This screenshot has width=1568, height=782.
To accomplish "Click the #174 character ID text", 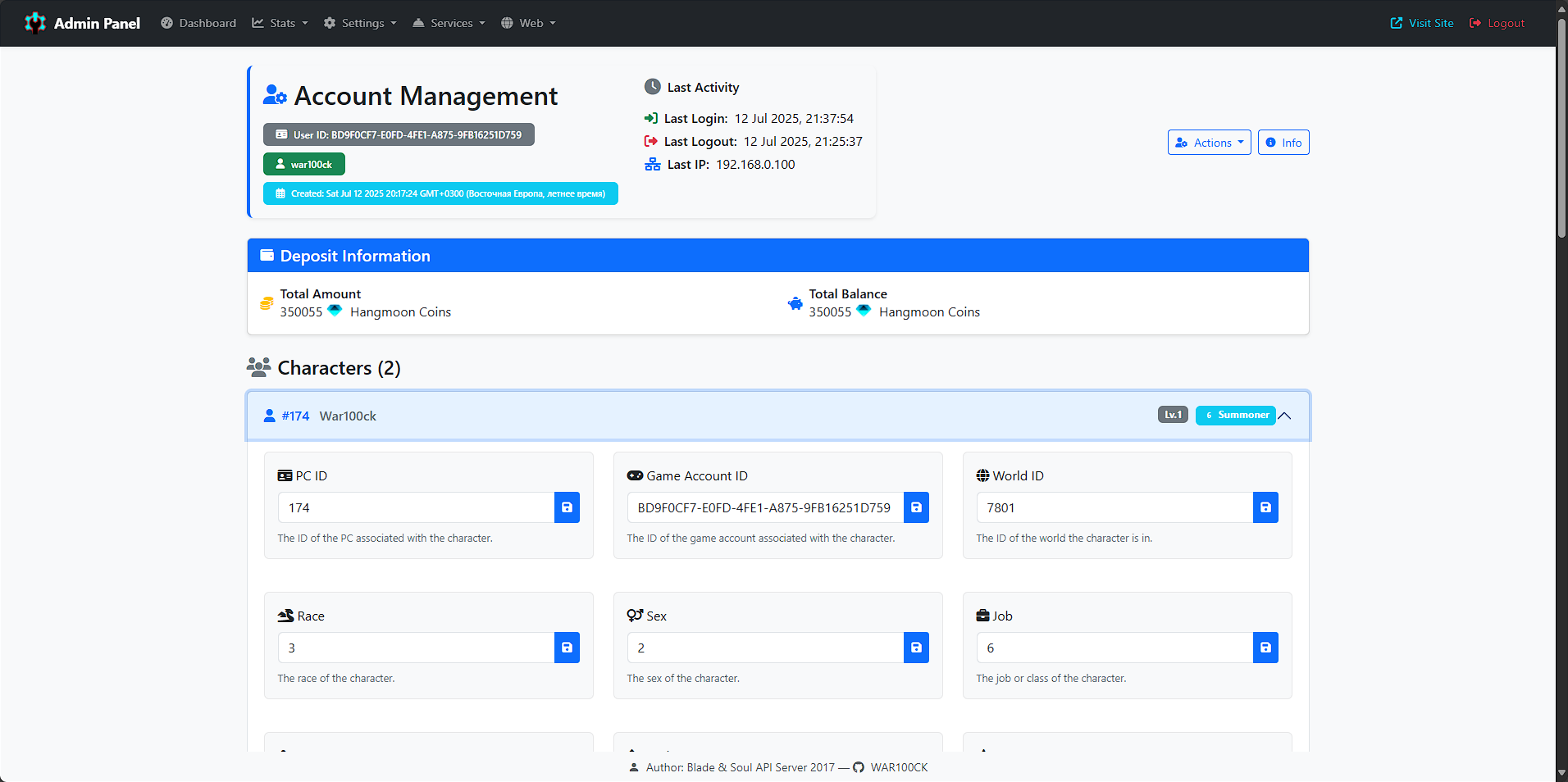I will (295, 416).
